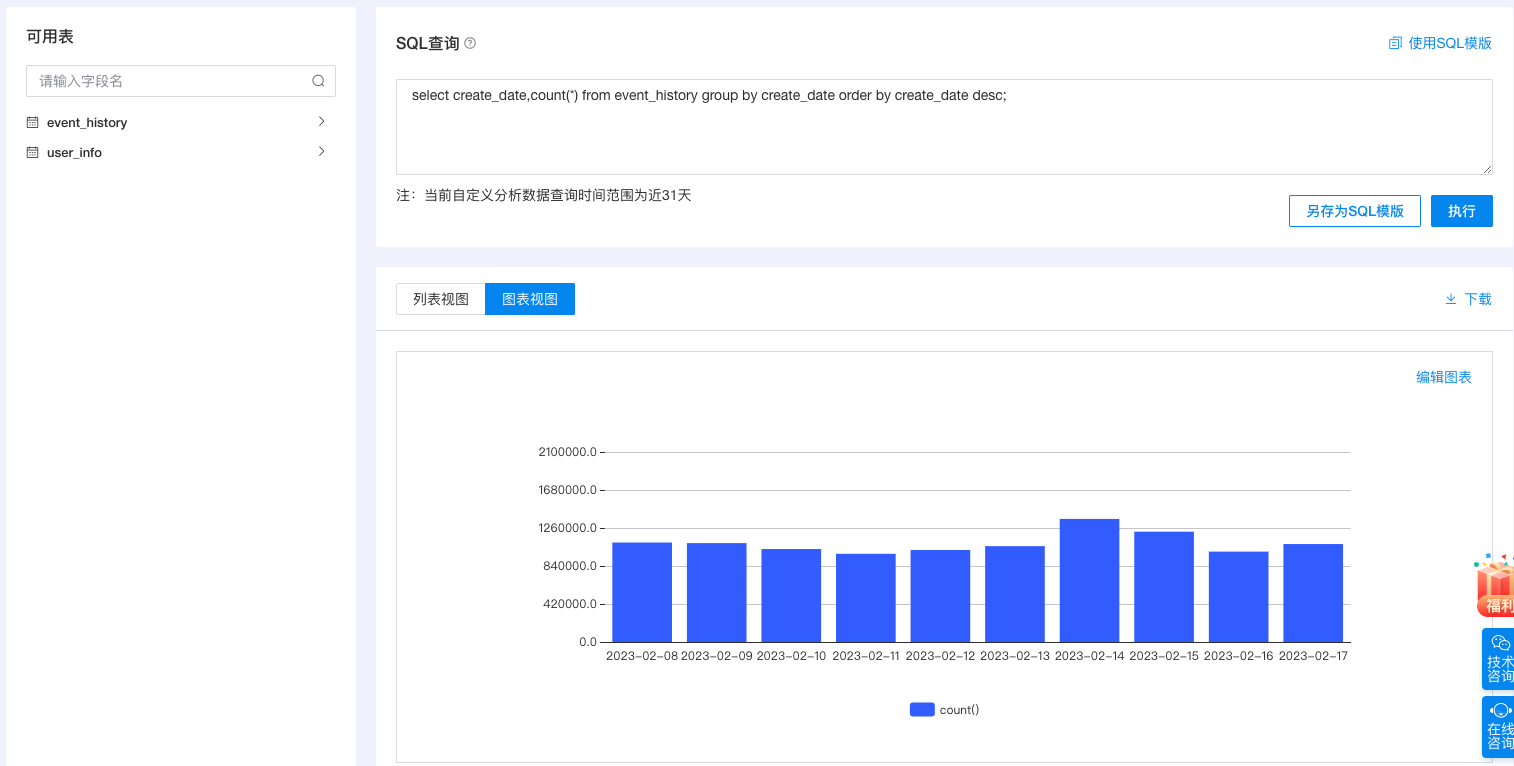Viewport: 1514px width, 766px height.
Task: Expand the user_info table chevron
Action: [x=321, y=152]
